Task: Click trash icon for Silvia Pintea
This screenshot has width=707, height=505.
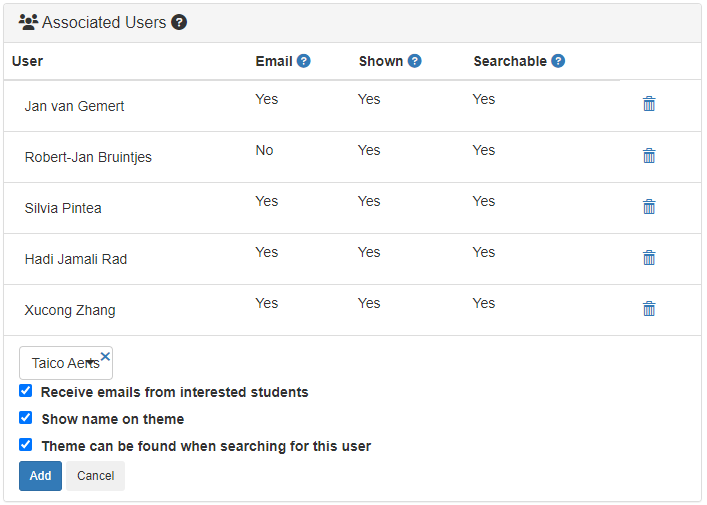Action: pyautogui.click(x=649, y=206)
